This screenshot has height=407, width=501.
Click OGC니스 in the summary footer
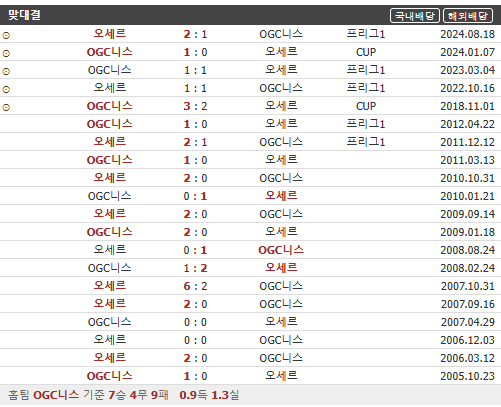(56, 395)
